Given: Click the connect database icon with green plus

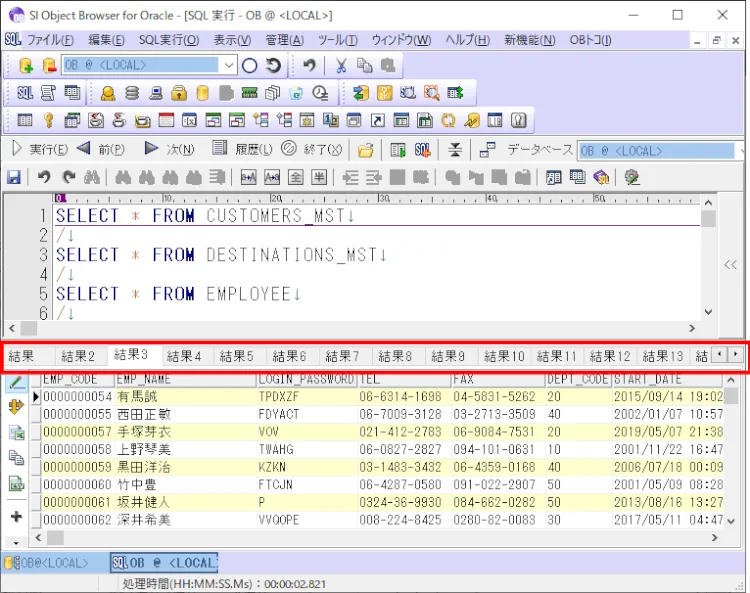Looking at the screenshot, I should [x=26, y=65].
